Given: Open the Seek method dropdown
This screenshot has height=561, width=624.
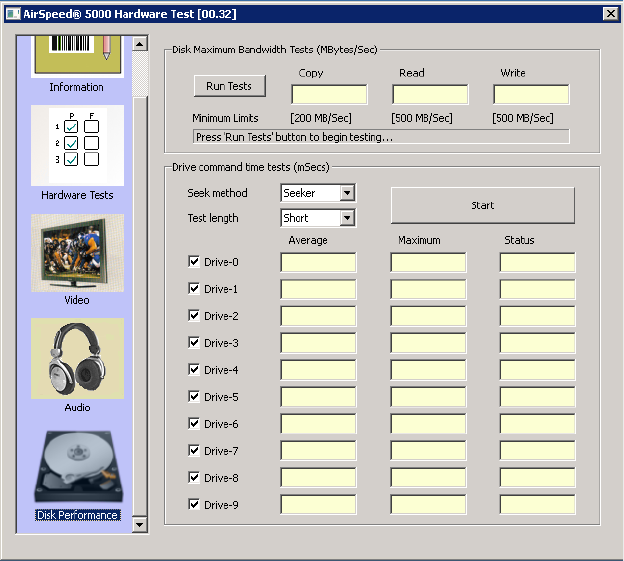Looking at the screenshot, I should pos(347,193).
